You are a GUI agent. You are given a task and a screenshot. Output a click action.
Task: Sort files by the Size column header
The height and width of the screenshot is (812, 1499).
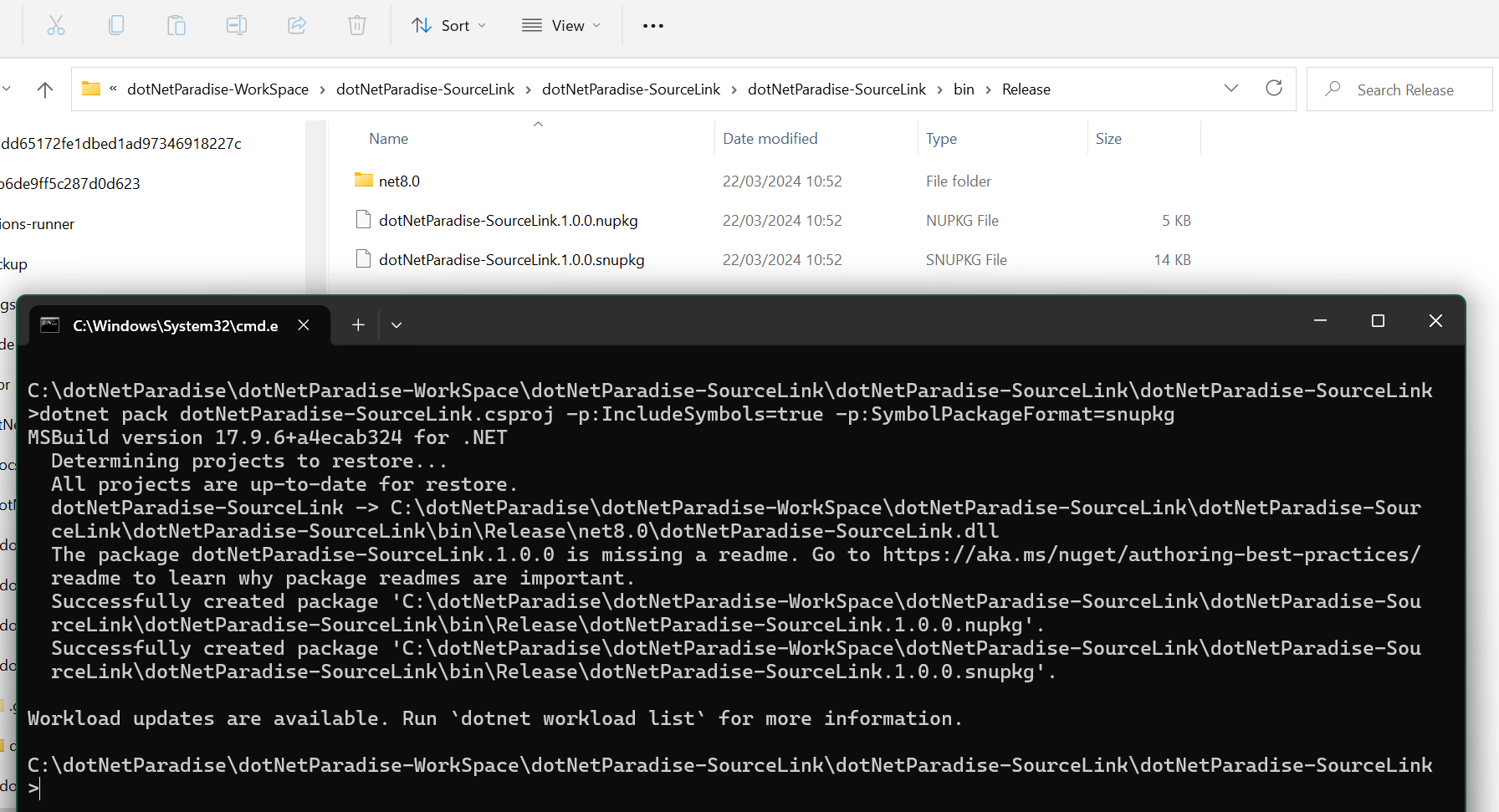(x=1108, y=139)
